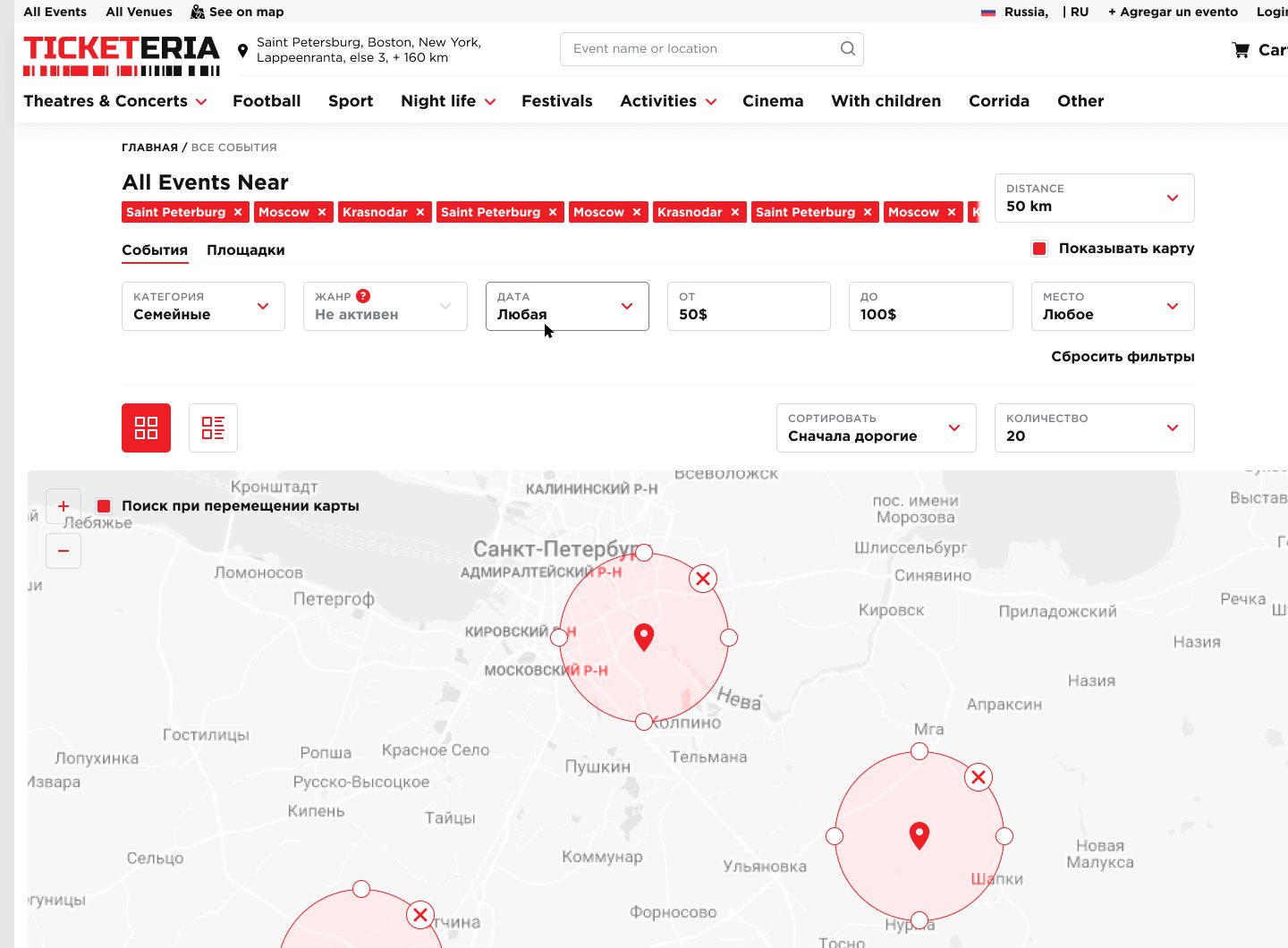Click the cut-off Login link
This screenshot has height=948, width=1288.
[x=1272, y=12]
